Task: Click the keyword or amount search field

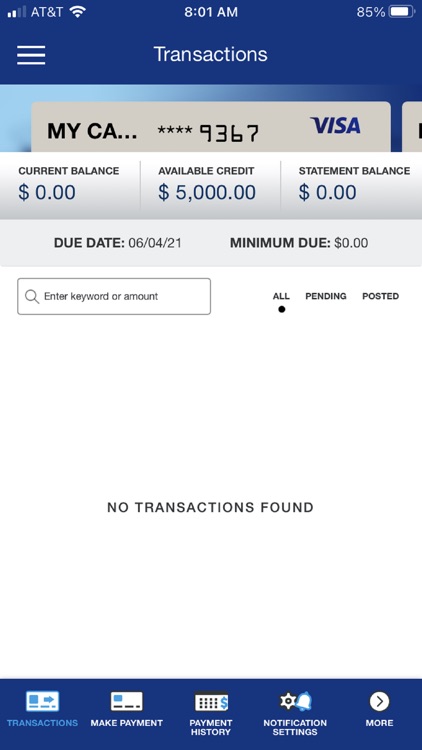Action: tap(114, 297)
